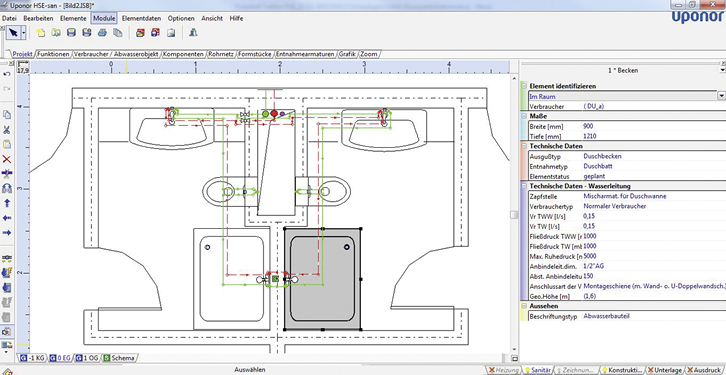Open the Bearbeiten menu
This screenshot has width=726, height=375.
[x=38, y=19]
